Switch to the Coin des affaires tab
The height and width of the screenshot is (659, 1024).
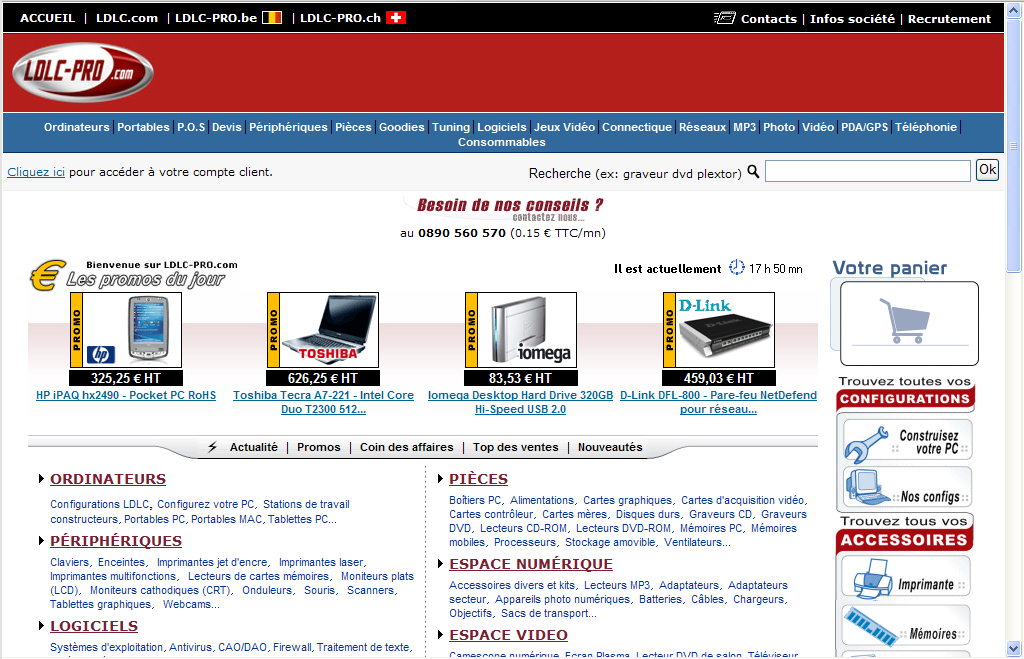(406, 447)
